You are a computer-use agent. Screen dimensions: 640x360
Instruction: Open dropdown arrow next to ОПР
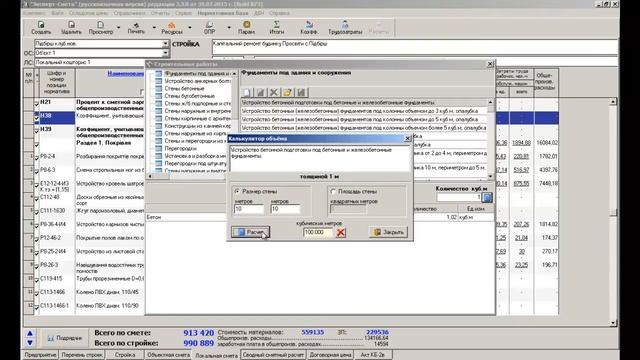229,28
